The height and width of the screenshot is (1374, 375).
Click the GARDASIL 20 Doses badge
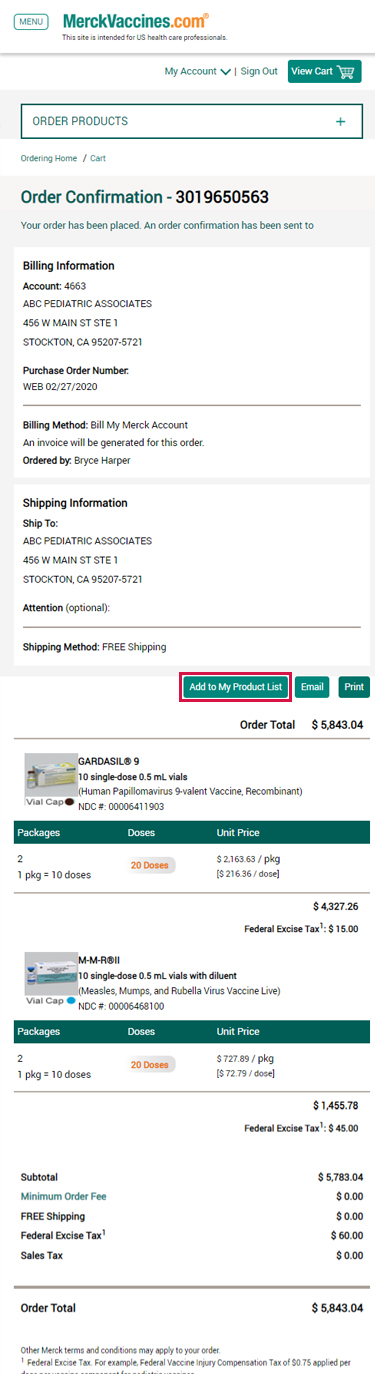[151, 837]
